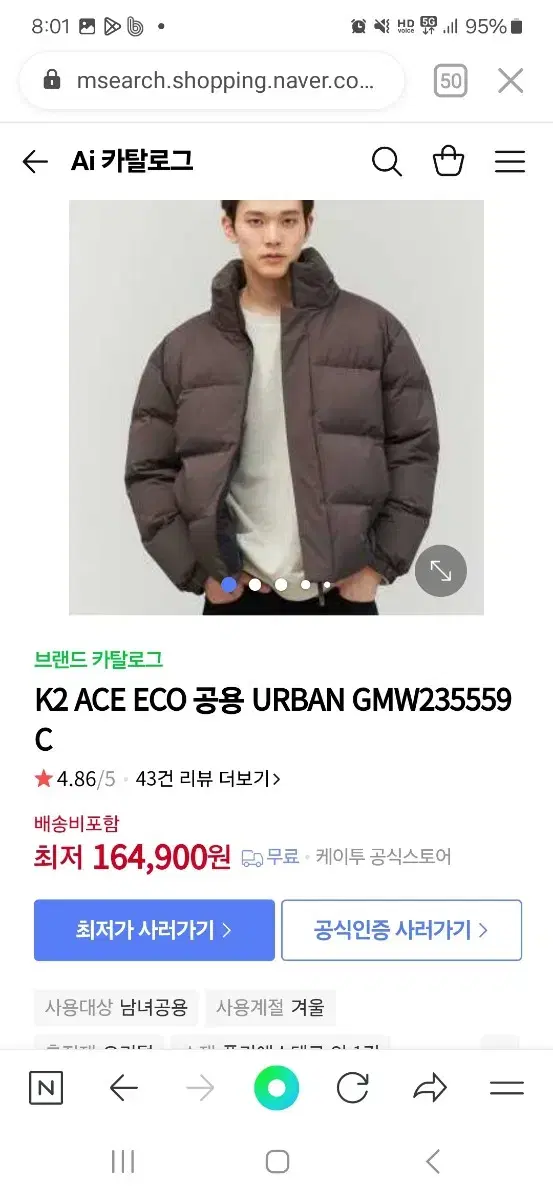Go back using the Ai 카탈로그 arrow

(x=35, y=161)
